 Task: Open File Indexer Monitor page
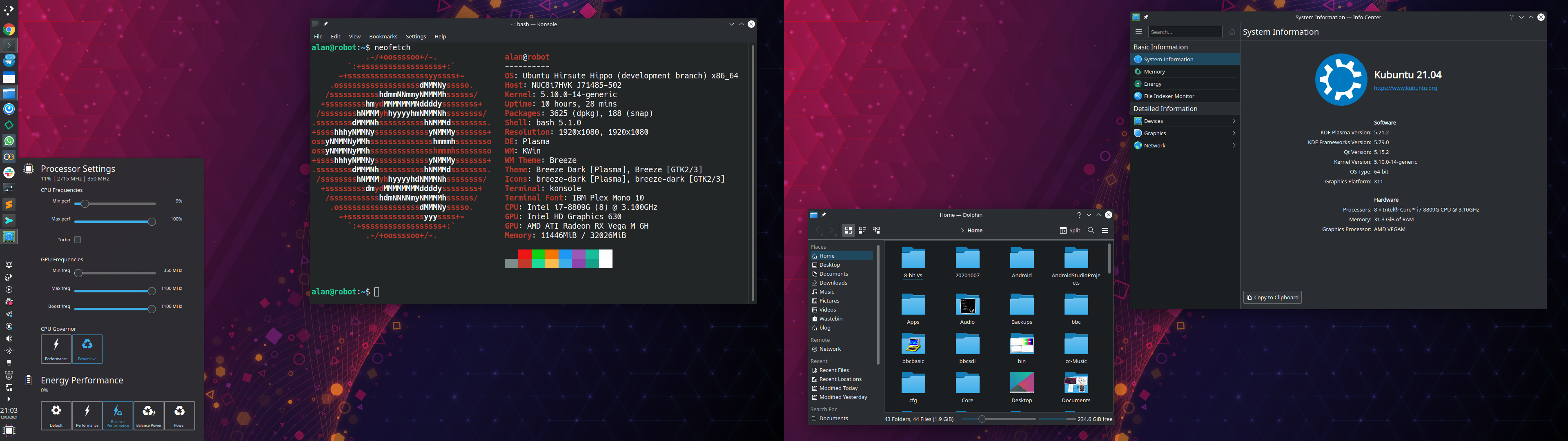pos(1185,96)
